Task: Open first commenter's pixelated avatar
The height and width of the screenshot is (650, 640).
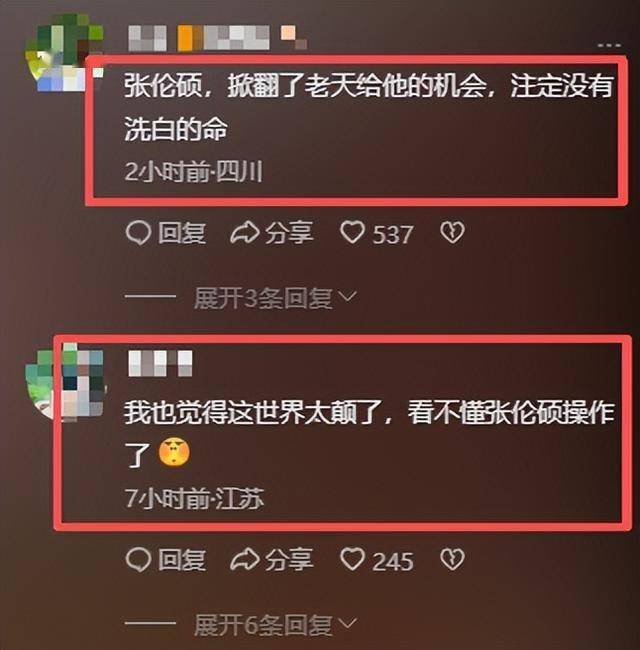Action: tap(64, 52)
